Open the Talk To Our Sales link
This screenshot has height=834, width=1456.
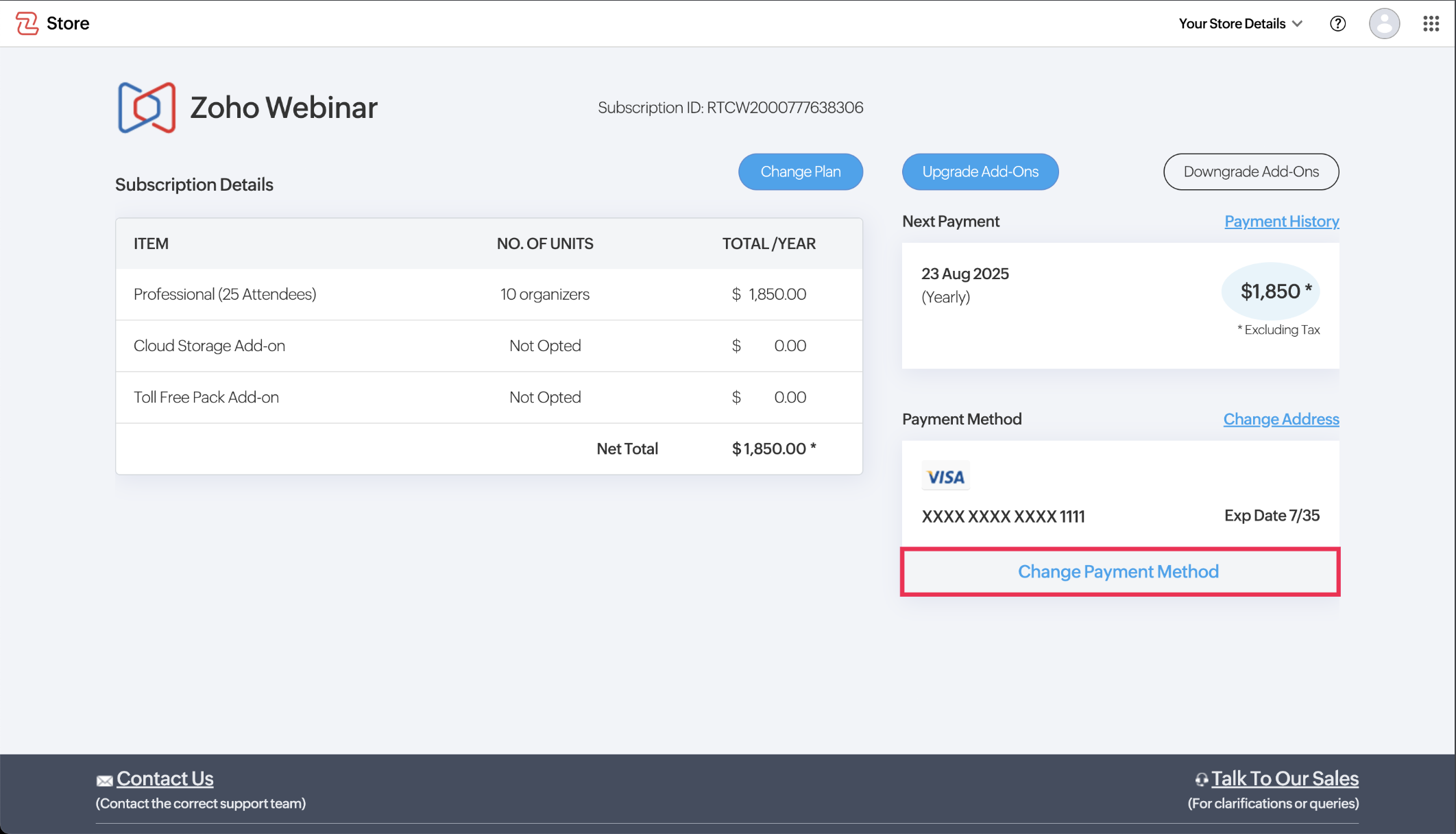(x=1285, y=778)
